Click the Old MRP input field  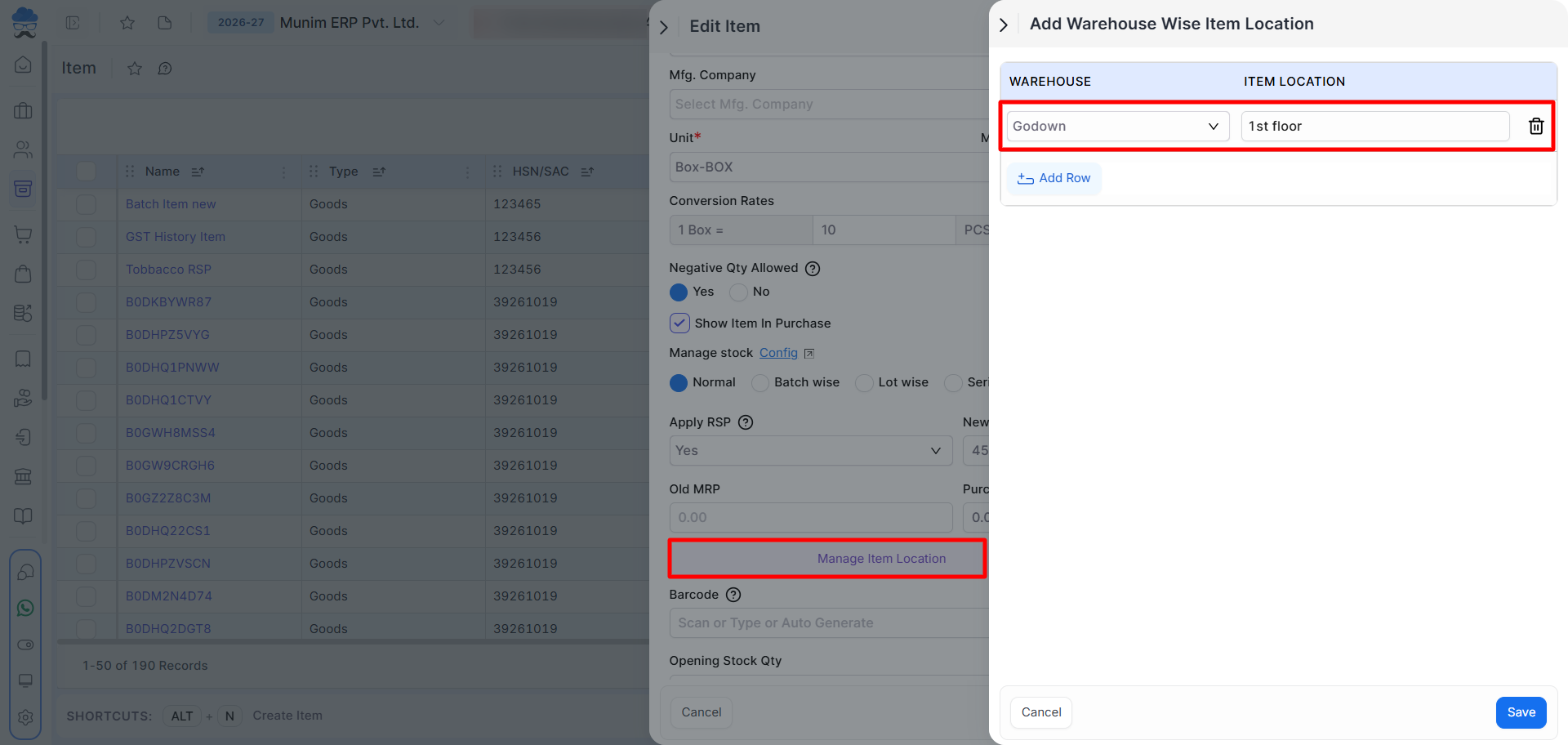coord(811,518)
